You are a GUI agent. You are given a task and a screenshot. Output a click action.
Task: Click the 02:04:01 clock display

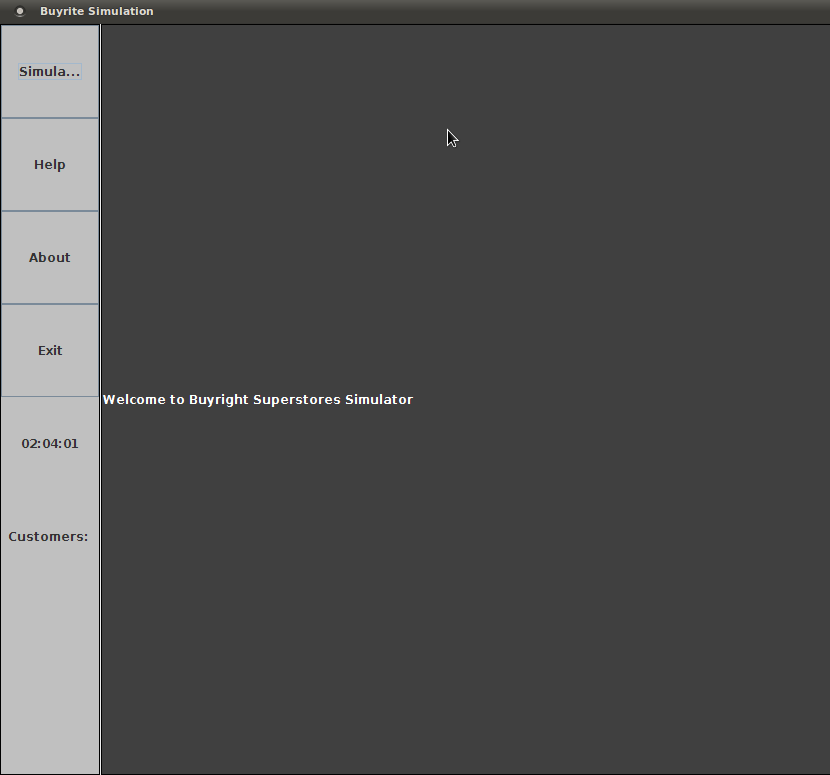(x=50, y=444)
